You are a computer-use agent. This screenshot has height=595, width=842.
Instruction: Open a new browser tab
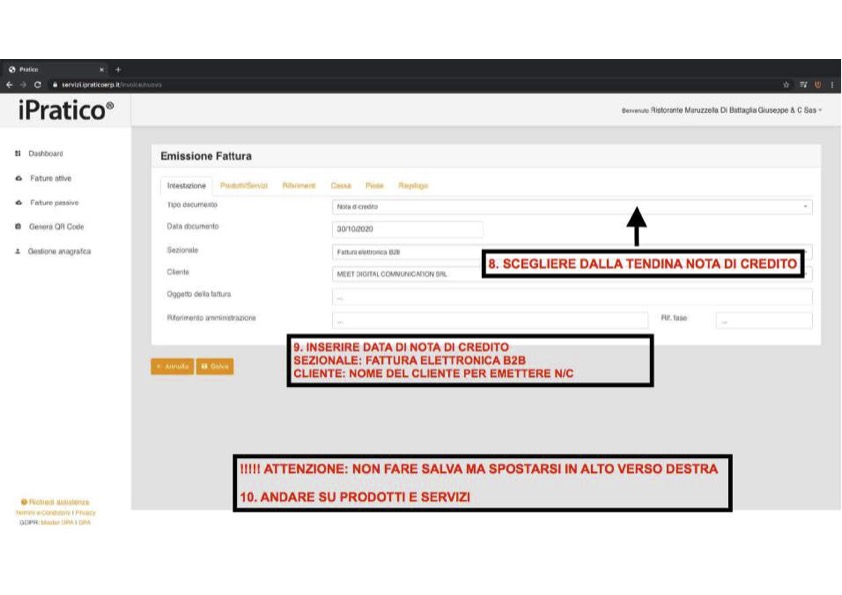pyautogui.click(x=119, y=69)
